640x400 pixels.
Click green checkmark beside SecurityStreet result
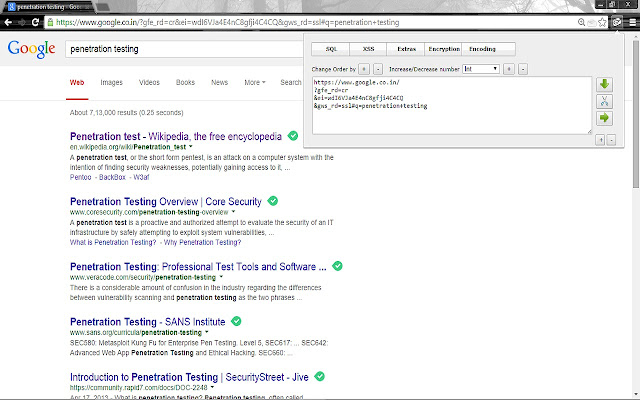click(x=320, y=377)
